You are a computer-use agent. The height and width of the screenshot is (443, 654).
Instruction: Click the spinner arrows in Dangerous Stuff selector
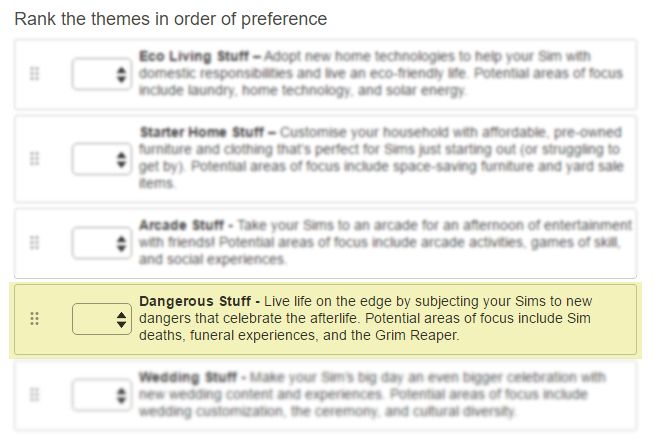coord(121,320)
